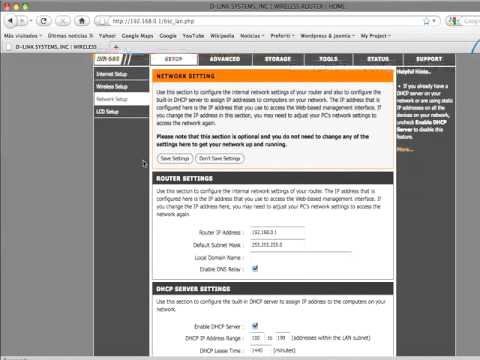This screenshot has height=360, width=480.
Task: Open the Wikipedia bookmark
Action: pyautogui.click(x=222, y=36)
